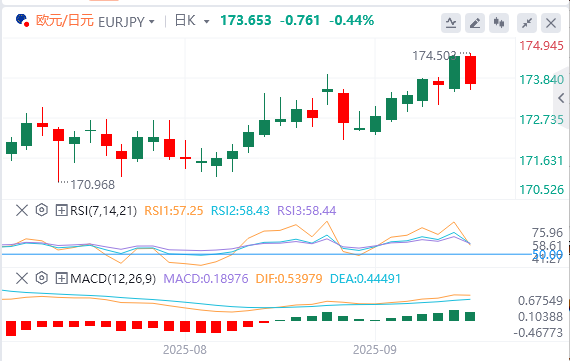This screenshot has height=361, width=570.
Task: Expand the side panel chevron arrow
Action: pos(561,98)
